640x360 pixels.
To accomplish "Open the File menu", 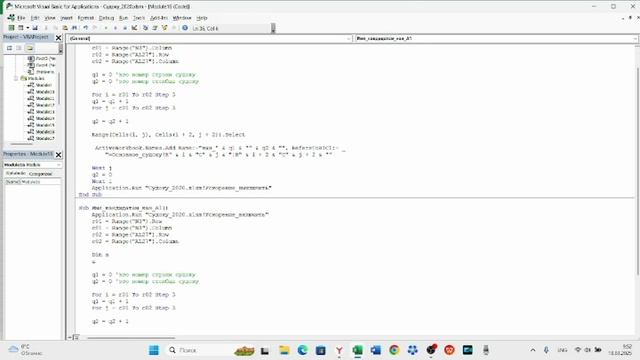I will pos(21,18).
